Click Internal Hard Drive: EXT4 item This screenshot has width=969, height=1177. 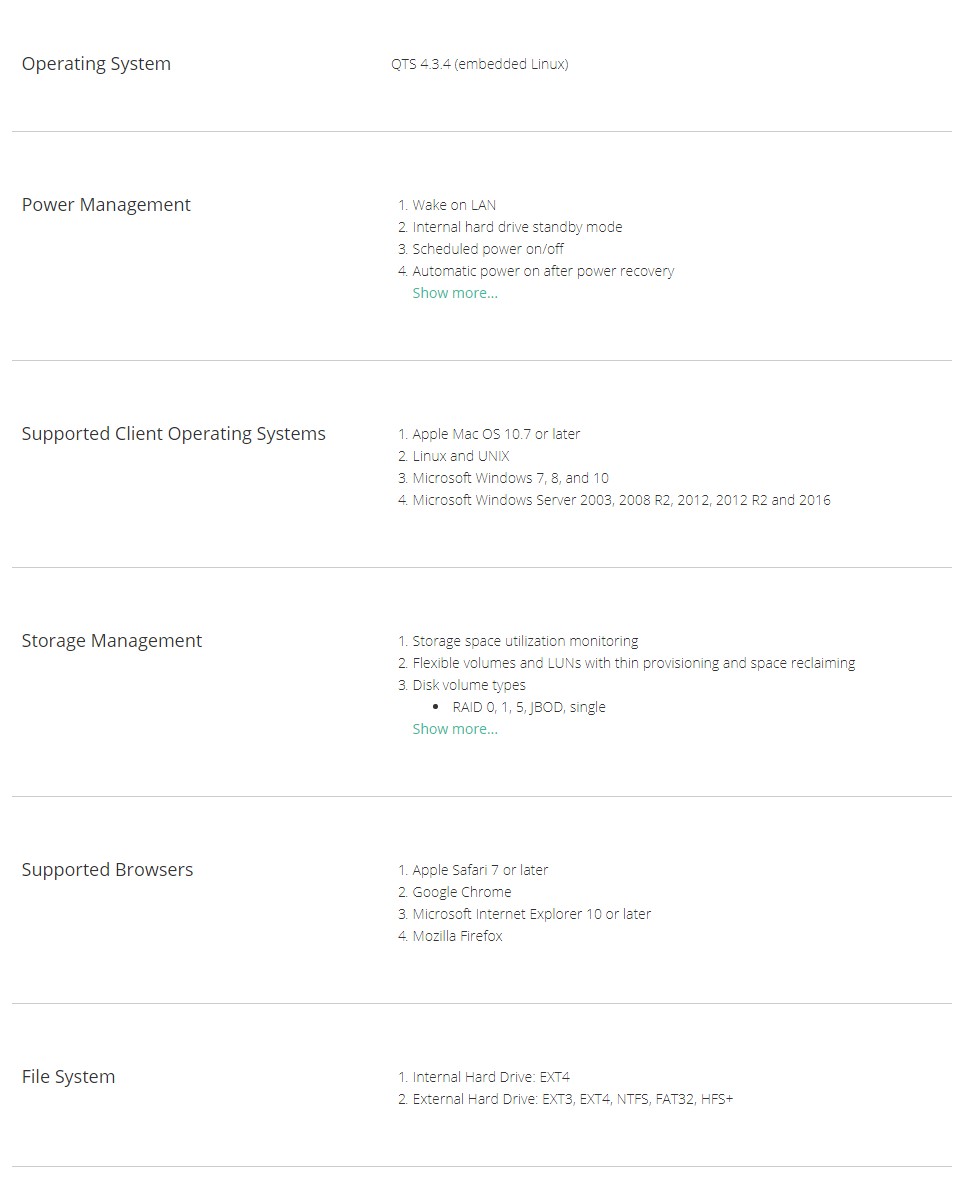[x=491, y=1077]
